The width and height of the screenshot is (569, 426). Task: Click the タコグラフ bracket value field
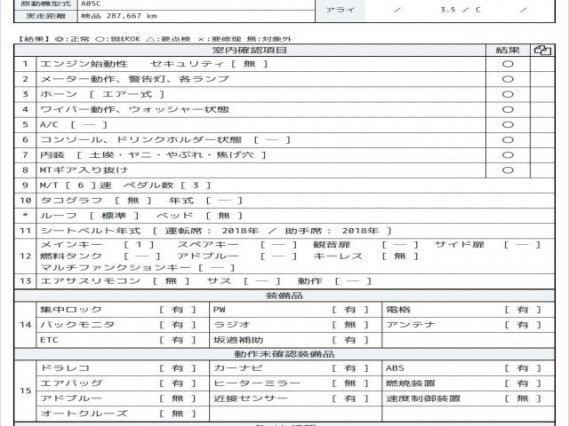(133, 200)
